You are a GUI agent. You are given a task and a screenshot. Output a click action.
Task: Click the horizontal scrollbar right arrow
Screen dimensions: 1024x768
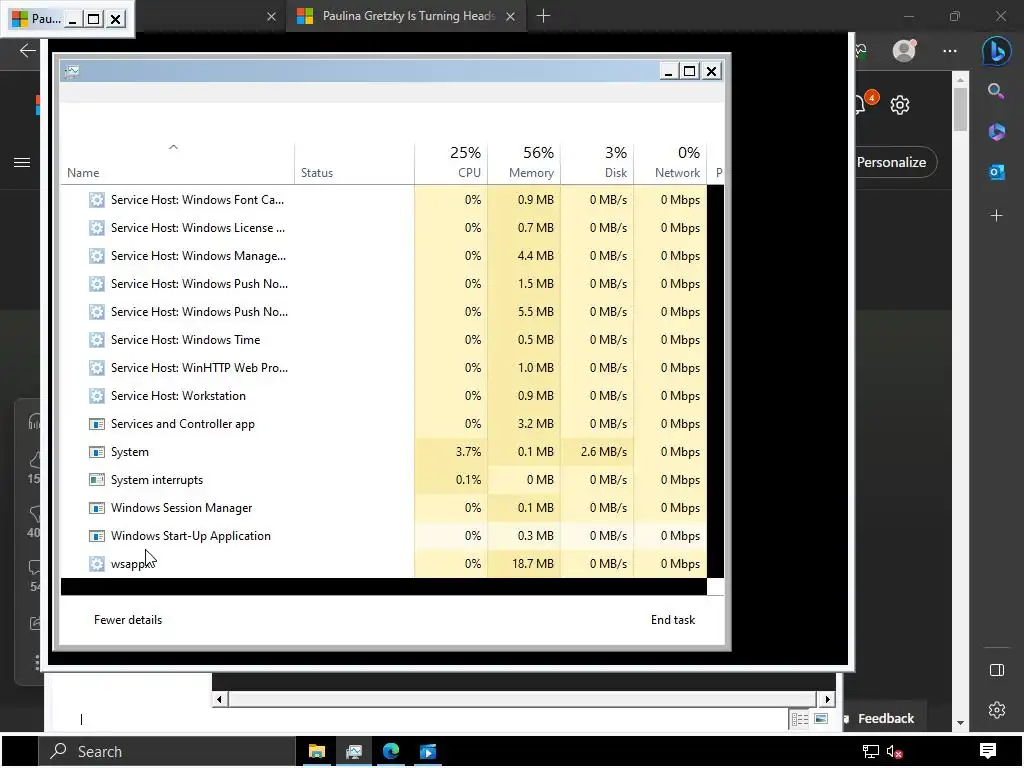click(x=827, y=699)
